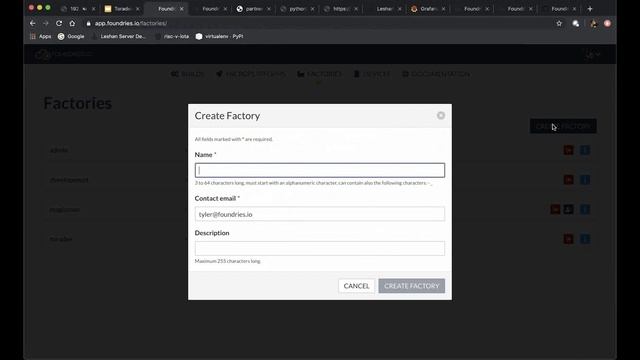Go forward using browser forward arrow

click(46, 23)
